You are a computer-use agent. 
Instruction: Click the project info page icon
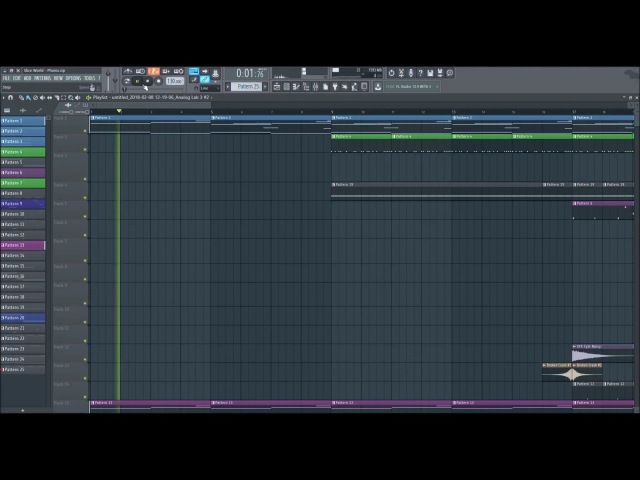(326, 87)
